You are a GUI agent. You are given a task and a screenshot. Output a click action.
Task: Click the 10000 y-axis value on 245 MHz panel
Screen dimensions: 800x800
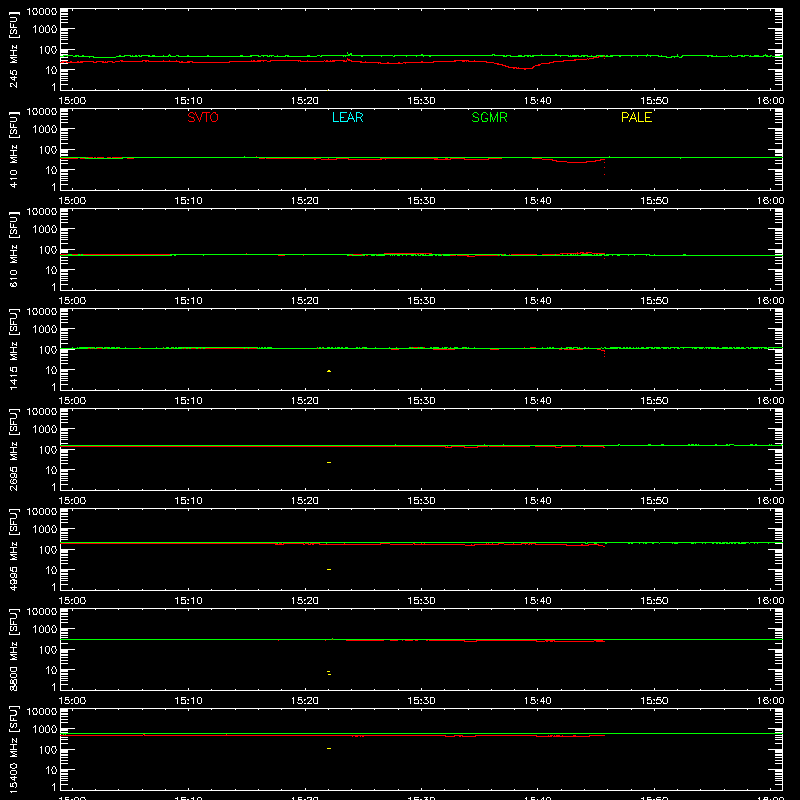coord(42,12)
